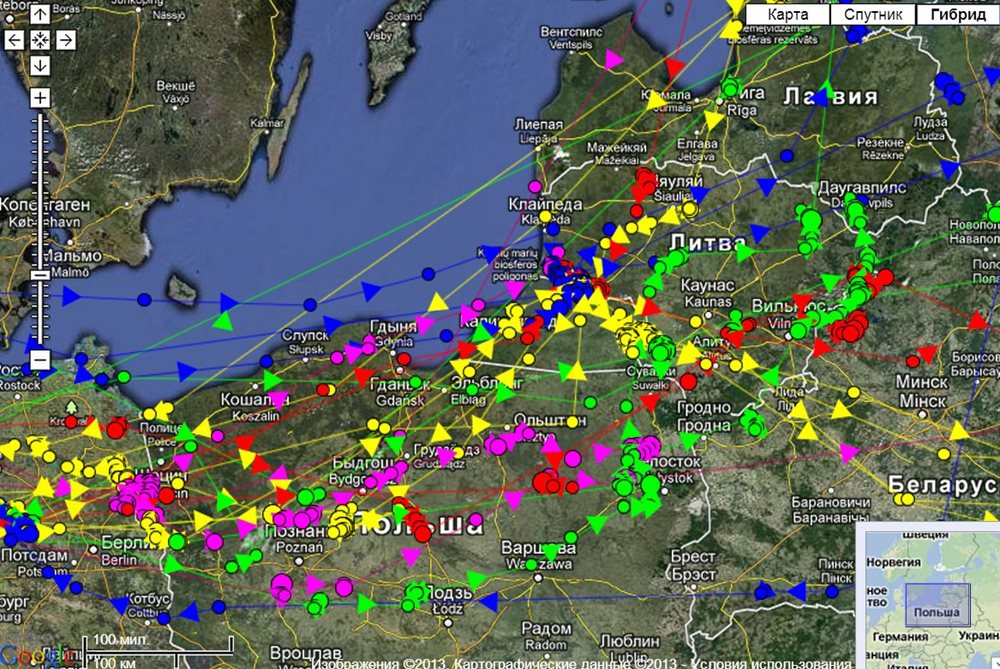Click the Каунас city label
The width and height of the screenshot is (1000, 669).
[707, 284]
